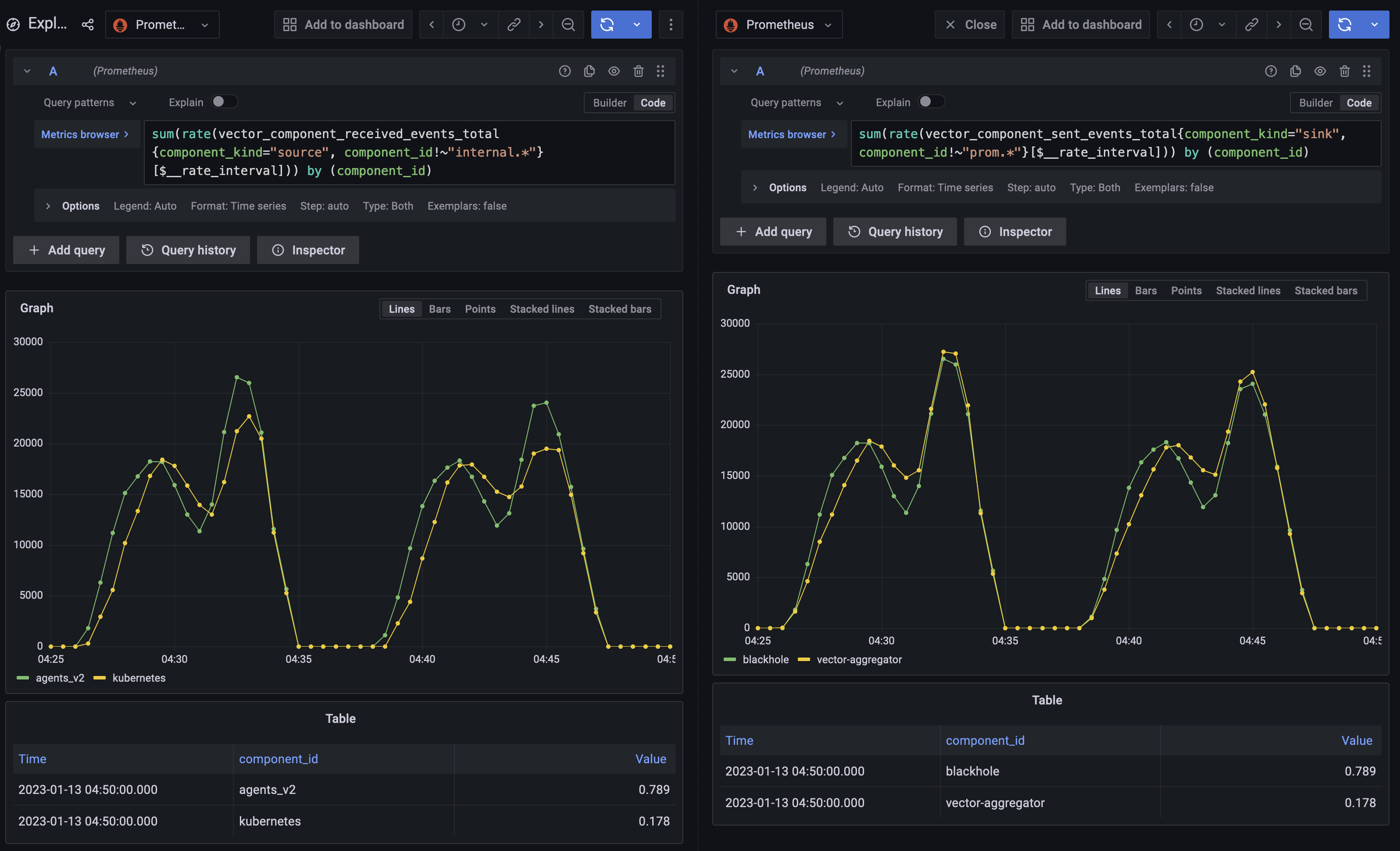Viewport: 1400px width, 851px height.
Task: Duplicate query A using the copy icon
Action: pos(589,71)
